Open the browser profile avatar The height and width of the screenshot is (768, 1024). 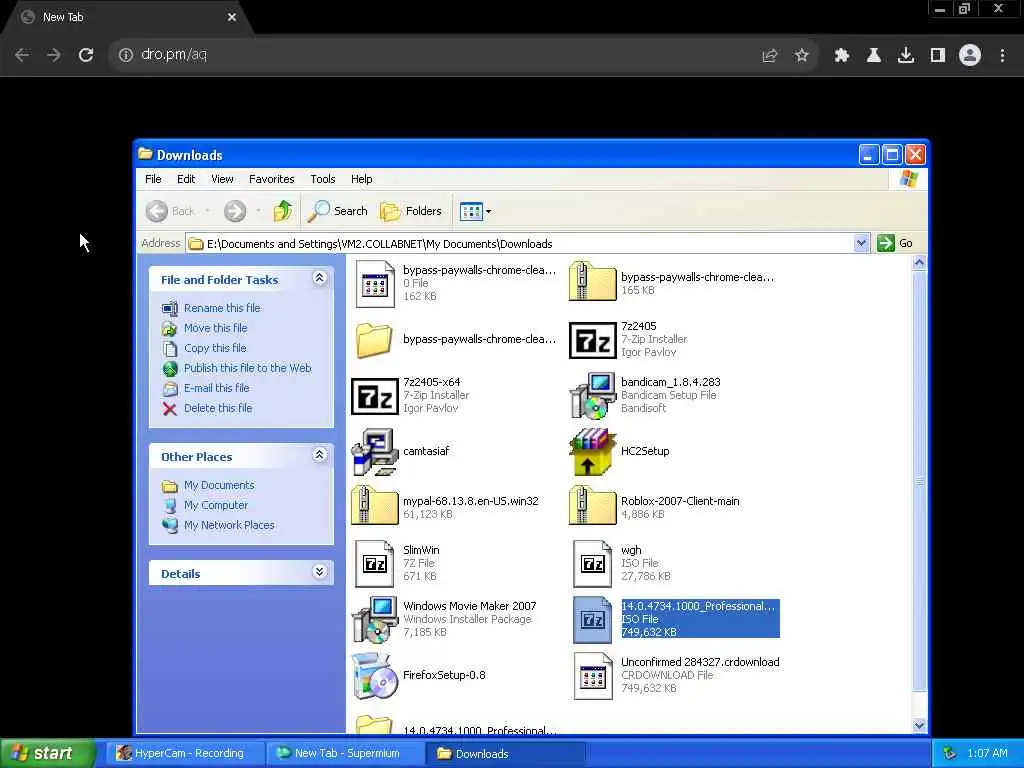pyautogui.click(x=970, y=56)
